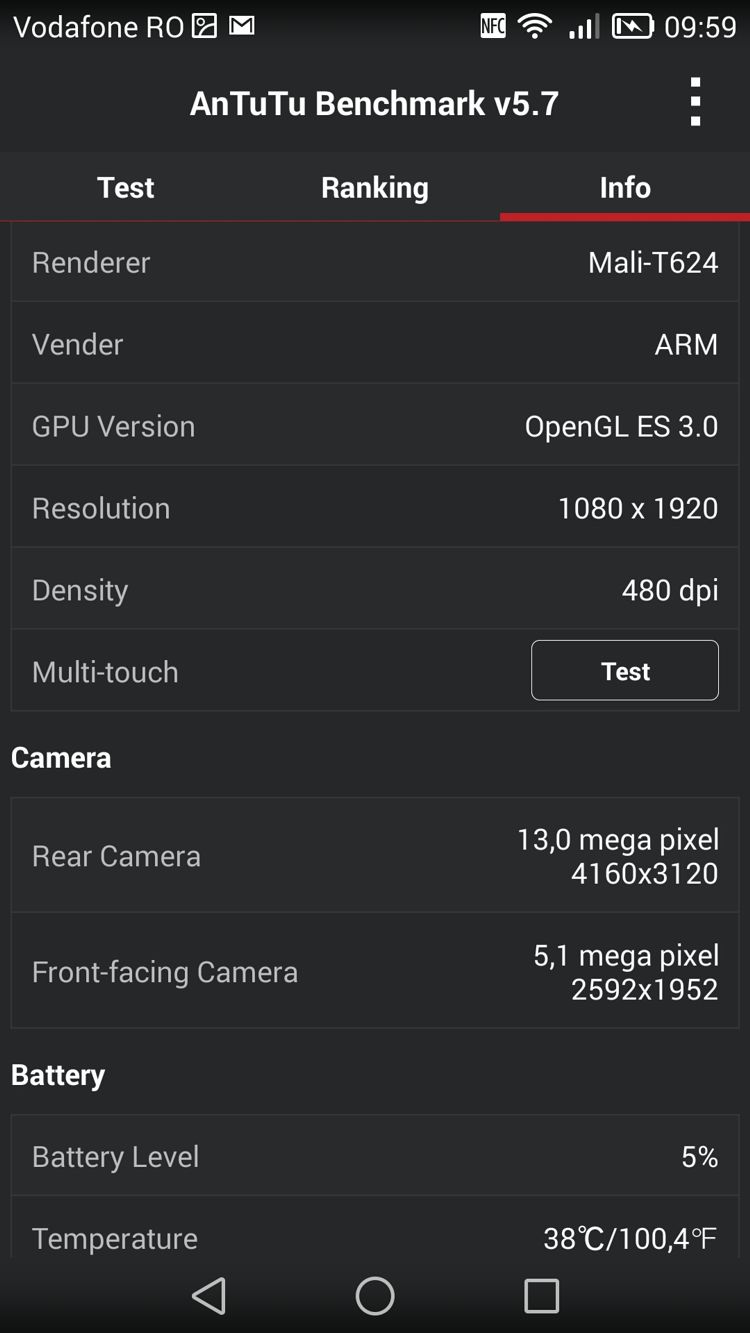Tap the Rear Camera row
Viewport: 750px width, 1333px height.
tap(375, 856)
